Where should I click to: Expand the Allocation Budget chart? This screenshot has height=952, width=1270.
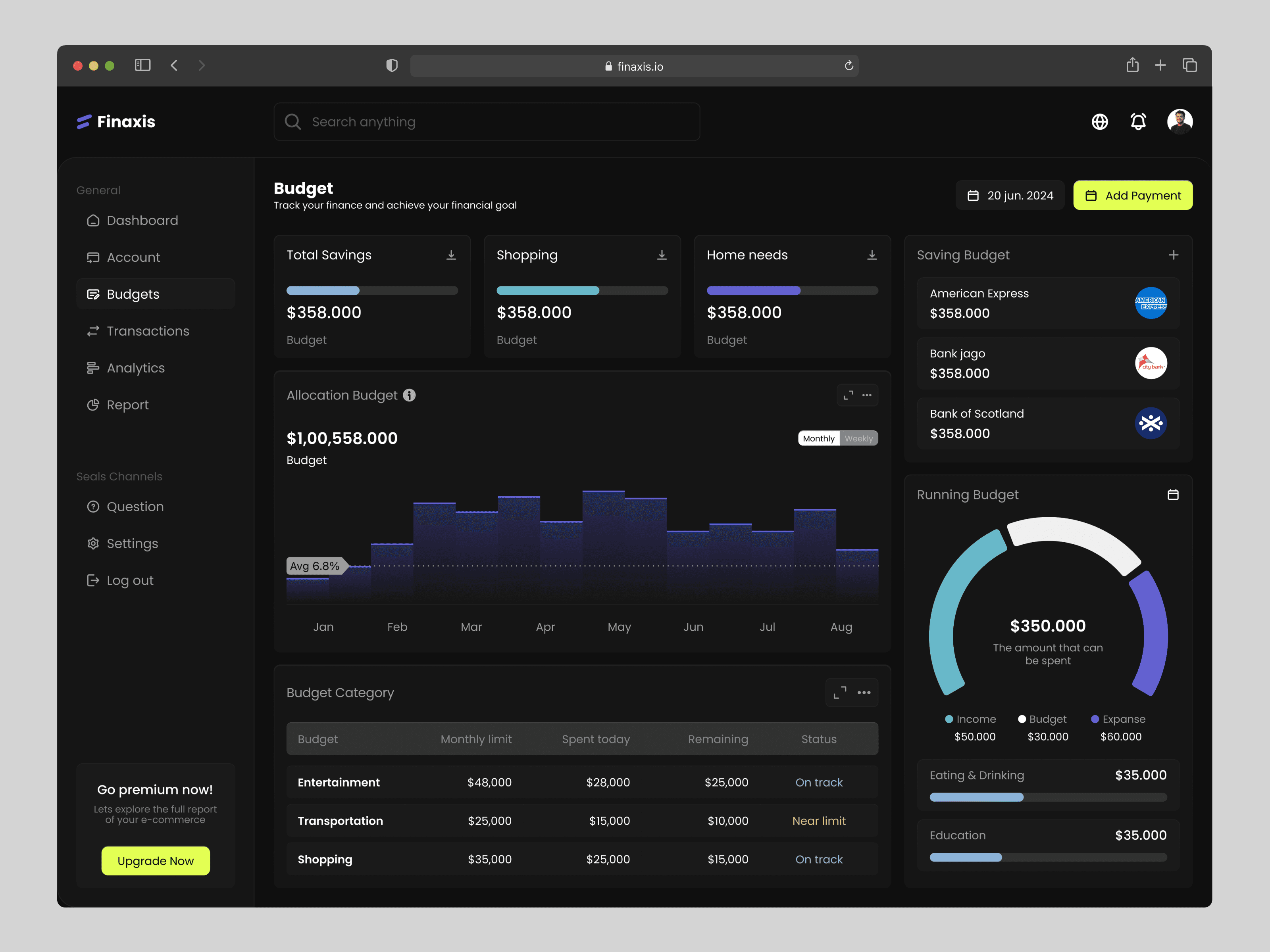848,395
